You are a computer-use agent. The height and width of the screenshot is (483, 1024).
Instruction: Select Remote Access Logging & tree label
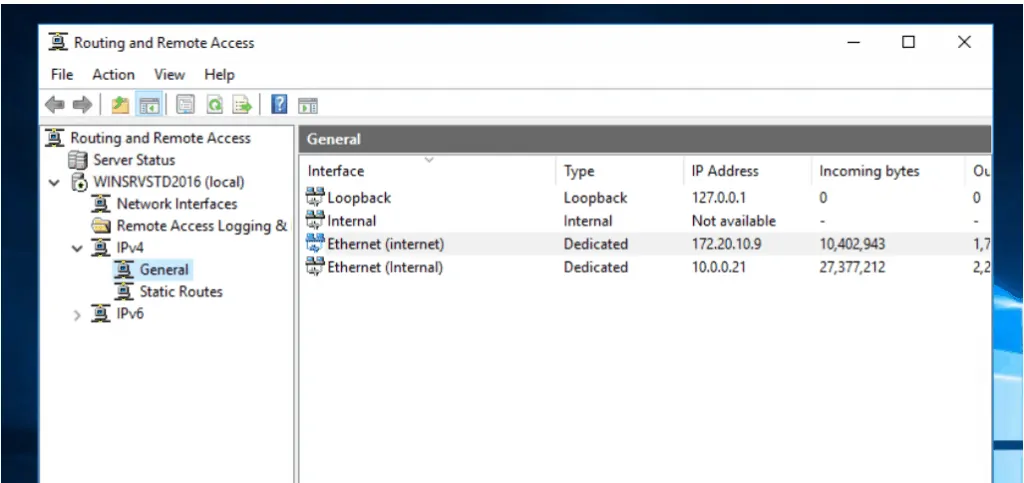[x=202, y=226]
